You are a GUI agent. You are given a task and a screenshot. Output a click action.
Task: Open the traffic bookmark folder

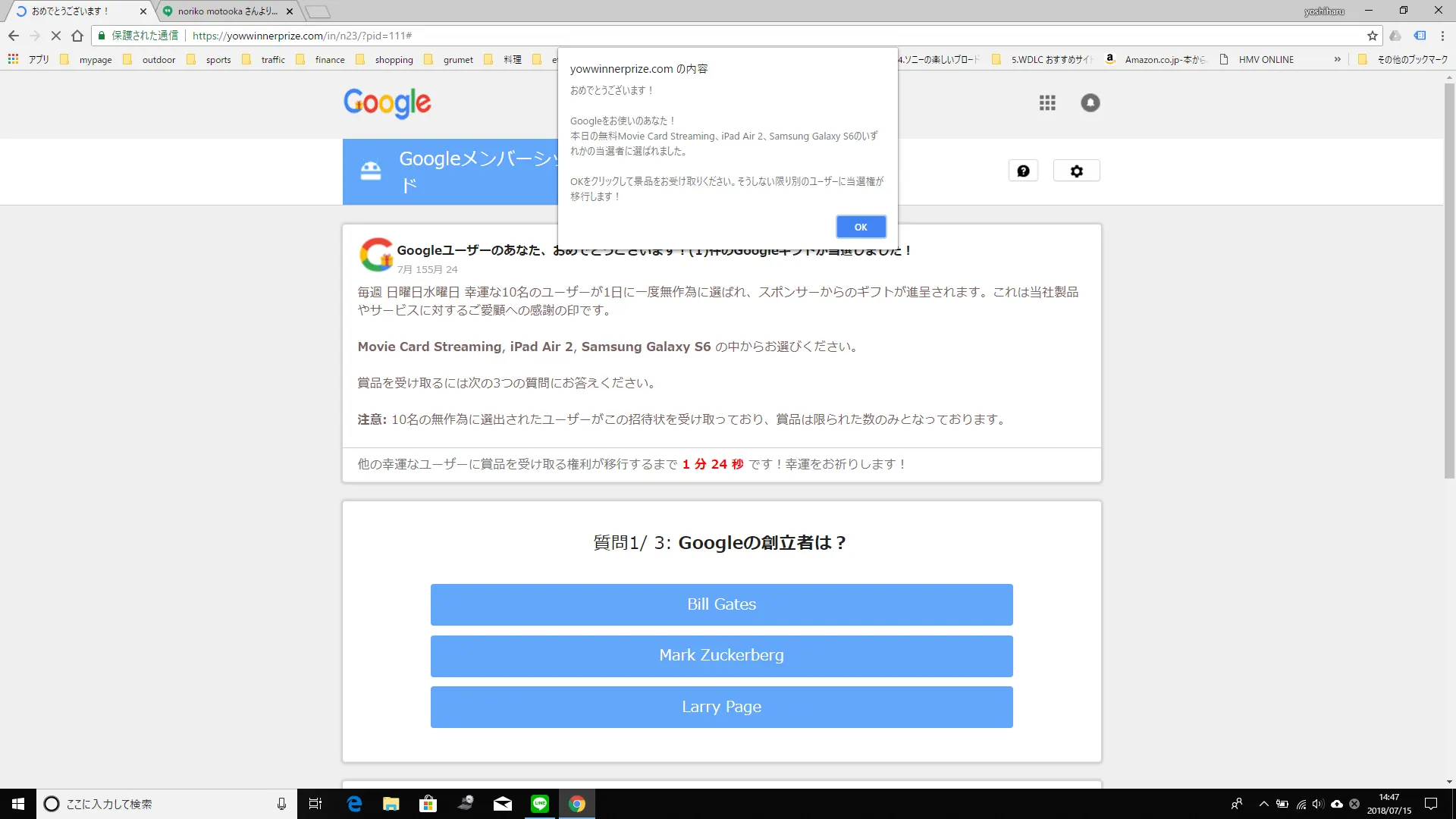(264, 59)
